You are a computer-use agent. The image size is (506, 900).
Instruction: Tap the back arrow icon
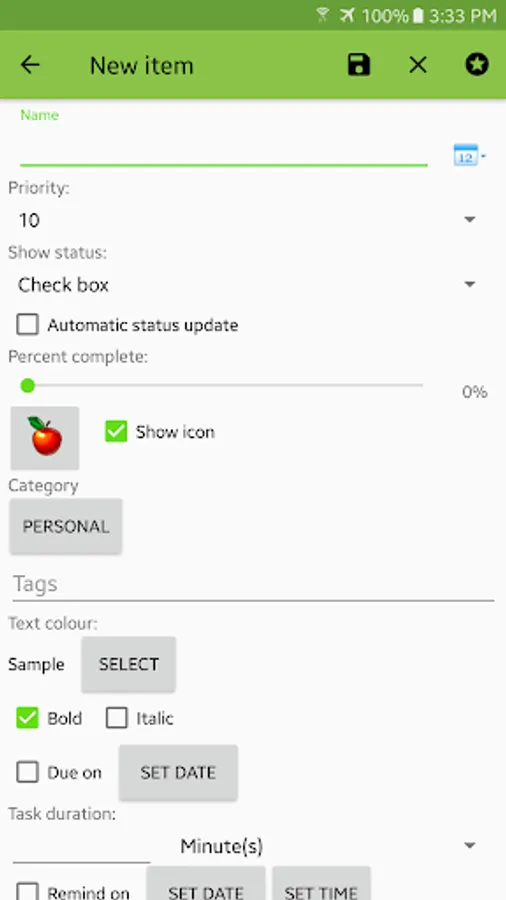[x=30, y=65]
